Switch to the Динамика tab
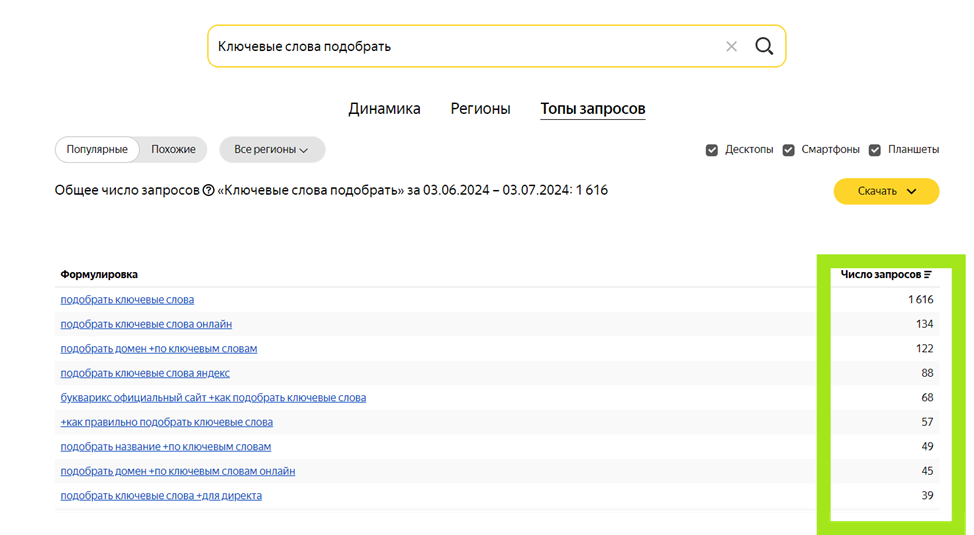Screen dimensions: 974x535 click(x=384, y=109)
